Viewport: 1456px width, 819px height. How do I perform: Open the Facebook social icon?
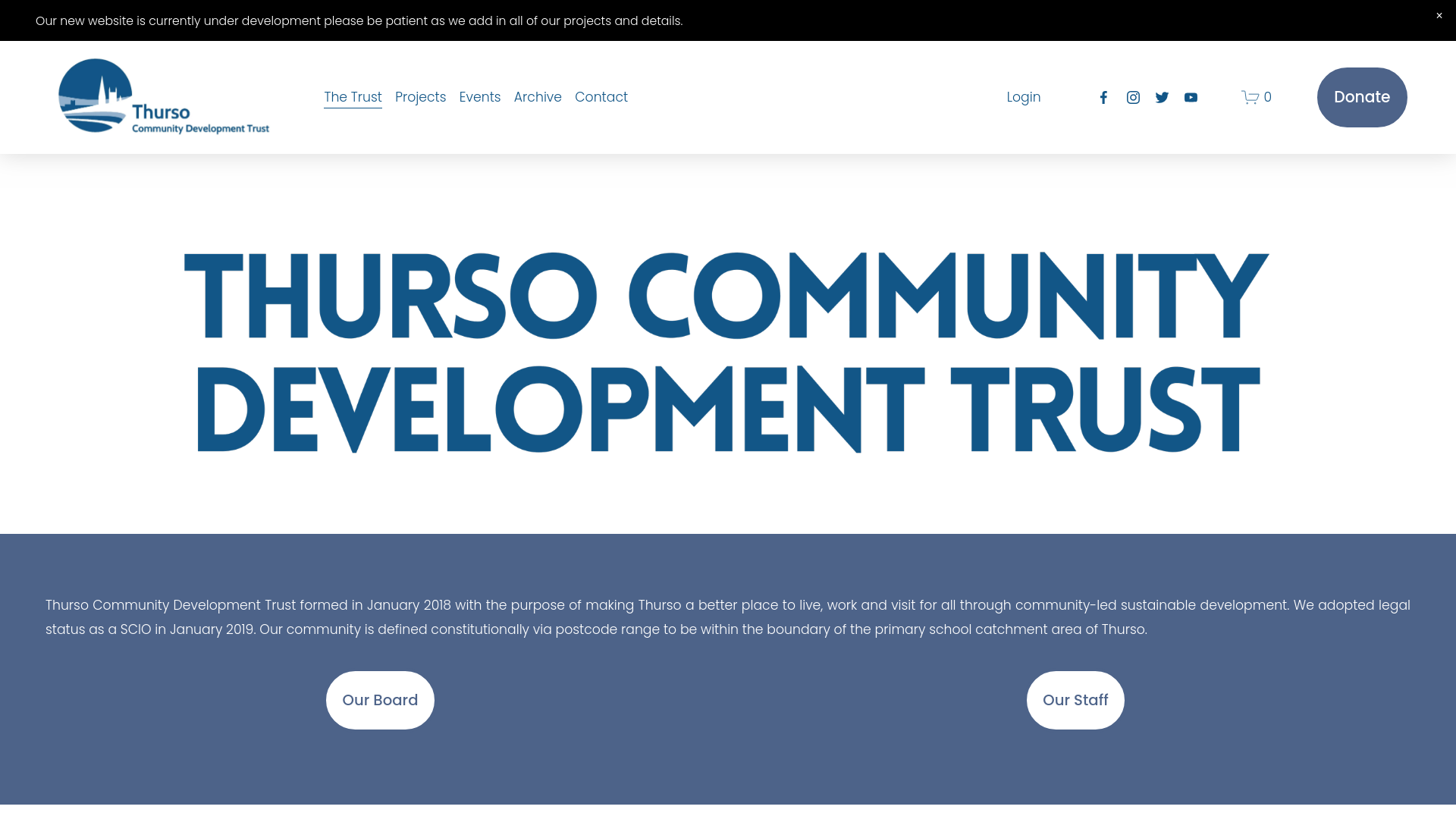click(1103, 97)
